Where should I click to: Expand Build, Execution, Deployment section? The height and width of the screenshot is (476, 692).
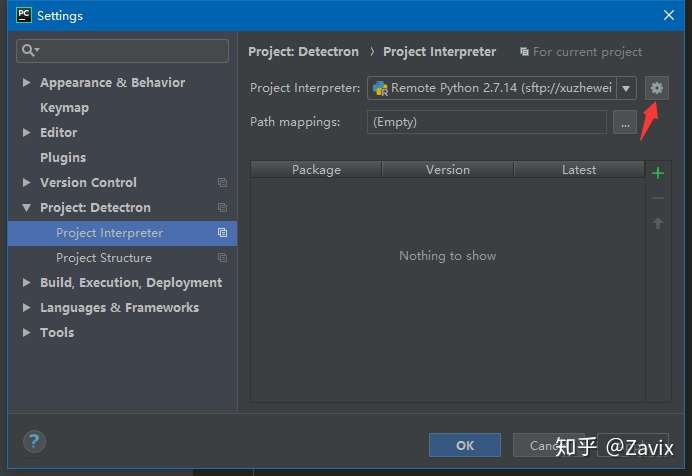pyautogui.click(x=26, y=282)
